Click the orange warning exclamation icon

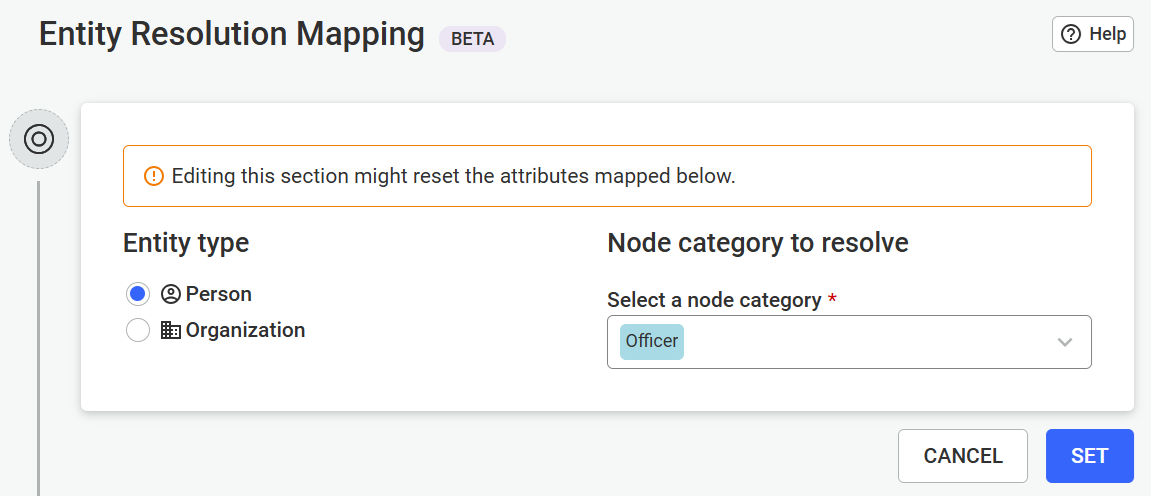[x=153, y=176]
